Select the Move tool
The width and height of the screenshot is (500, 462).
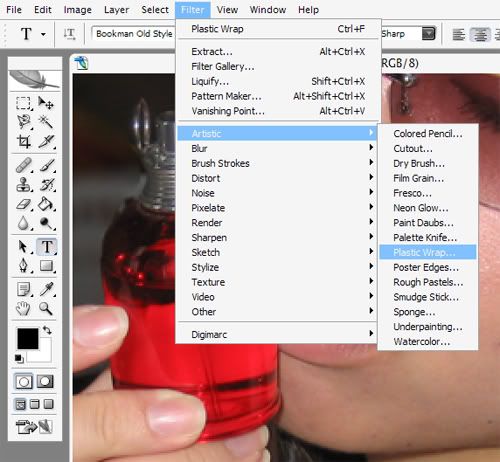coord(46,103)
